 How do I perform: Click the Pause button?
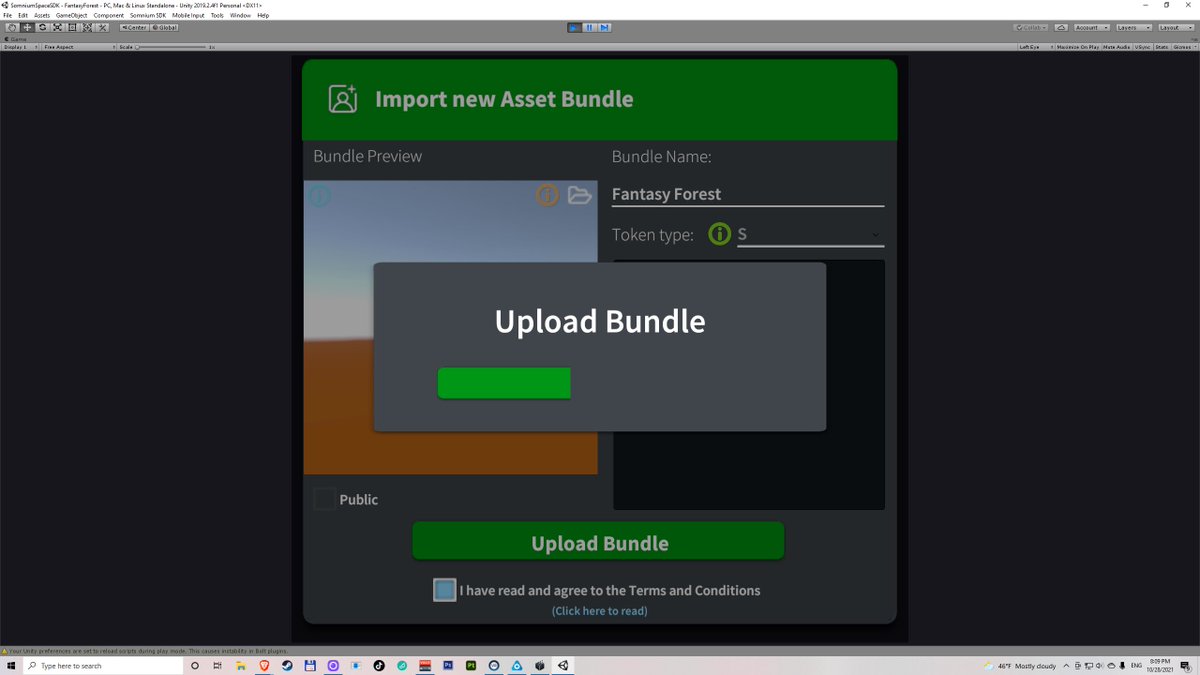(590, 27)
